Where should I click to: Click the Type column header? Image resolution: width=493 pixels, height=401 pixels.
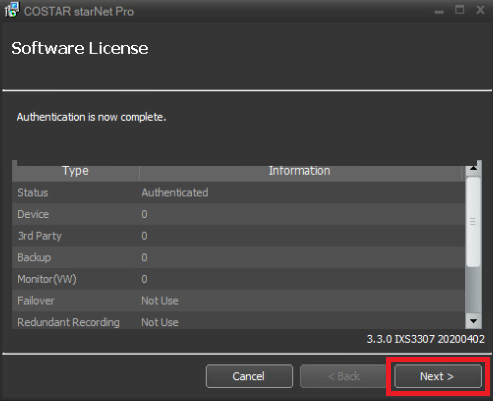click(76, 171)
